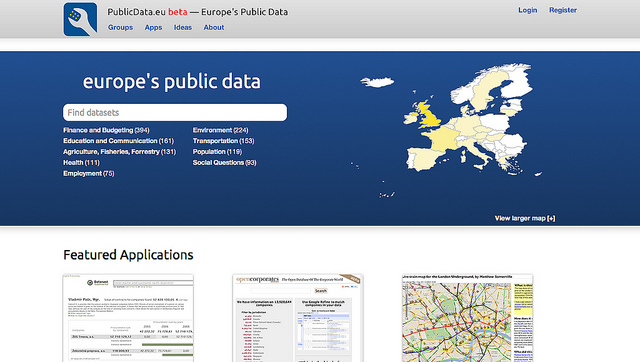This screenshot has height=362, width=640.
Task: Select Italy on the Europe map
Action: (x=478, y=150)
